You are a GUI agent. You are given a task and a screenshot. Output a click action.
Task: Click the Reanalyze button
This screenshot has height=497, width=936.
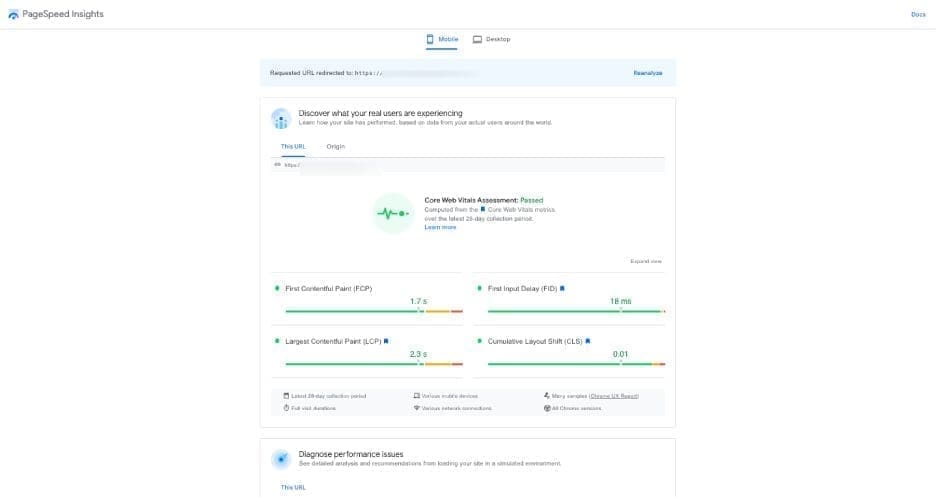click(647, 73)
